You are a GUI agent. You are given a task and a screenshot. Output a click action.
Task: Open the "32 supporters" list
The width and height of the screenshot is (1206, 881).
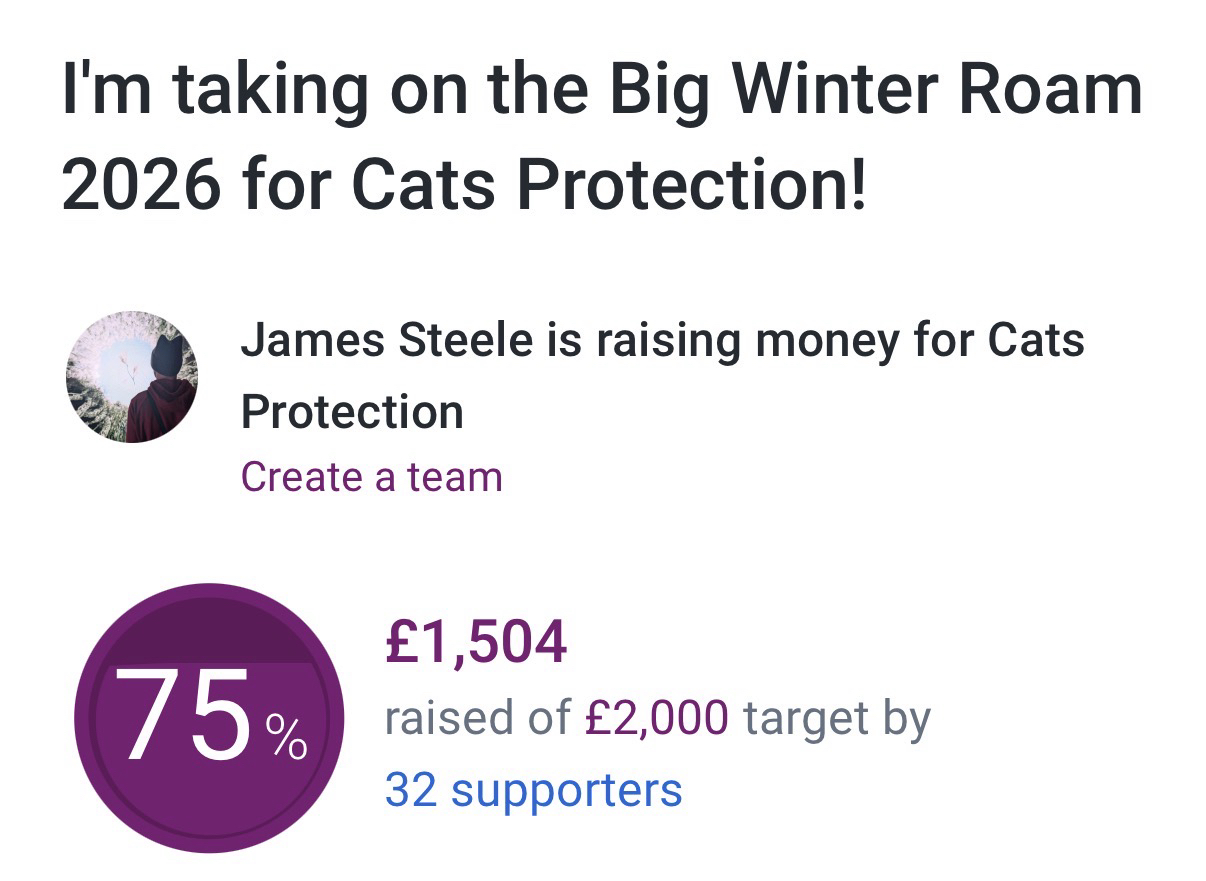pyautogui.click(x=533, y=790)
